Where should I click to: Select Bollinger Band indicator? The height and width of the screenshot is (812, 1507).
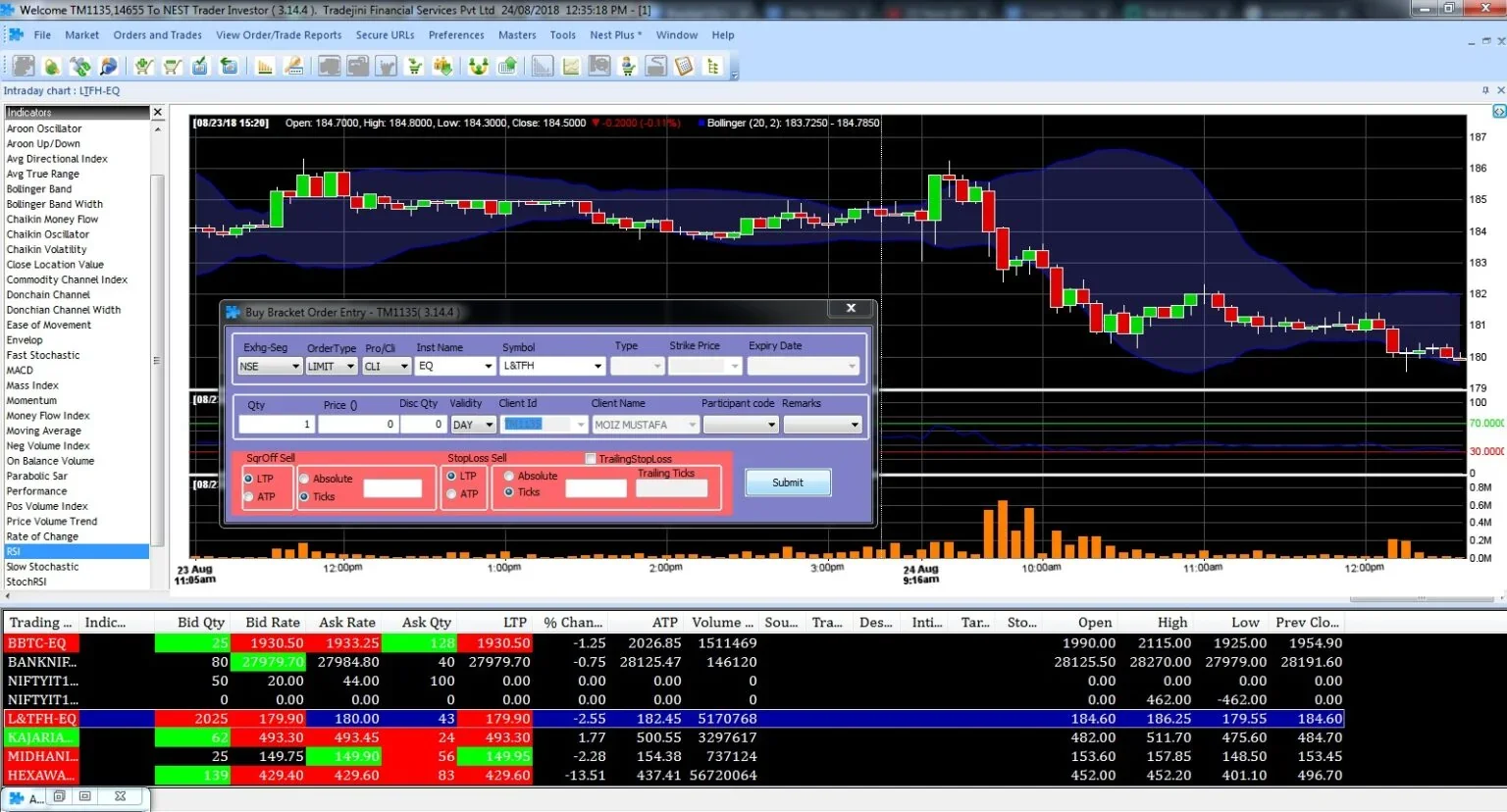pos(77,188)
